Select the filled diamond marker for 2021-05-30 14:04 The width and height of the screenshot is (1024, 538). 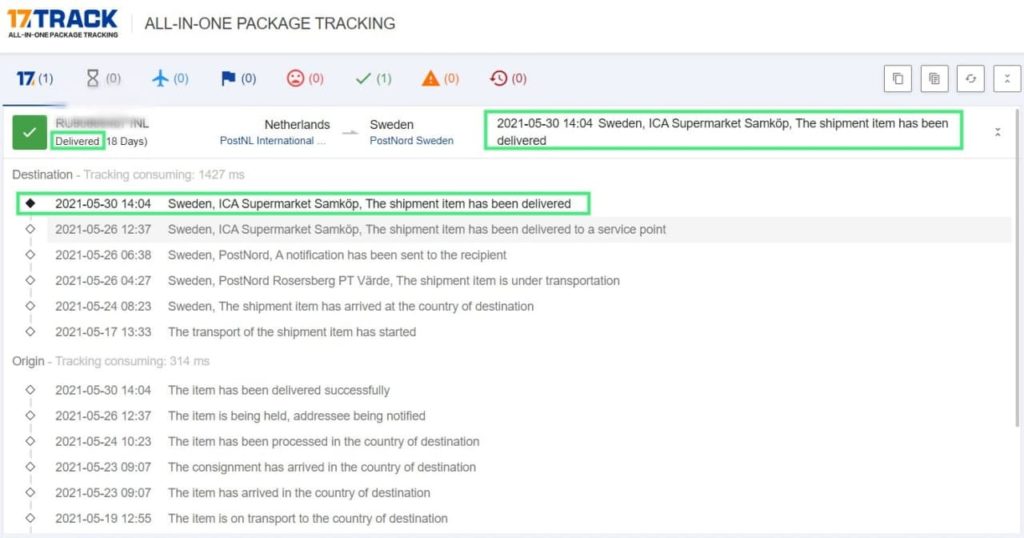(30, 203)
